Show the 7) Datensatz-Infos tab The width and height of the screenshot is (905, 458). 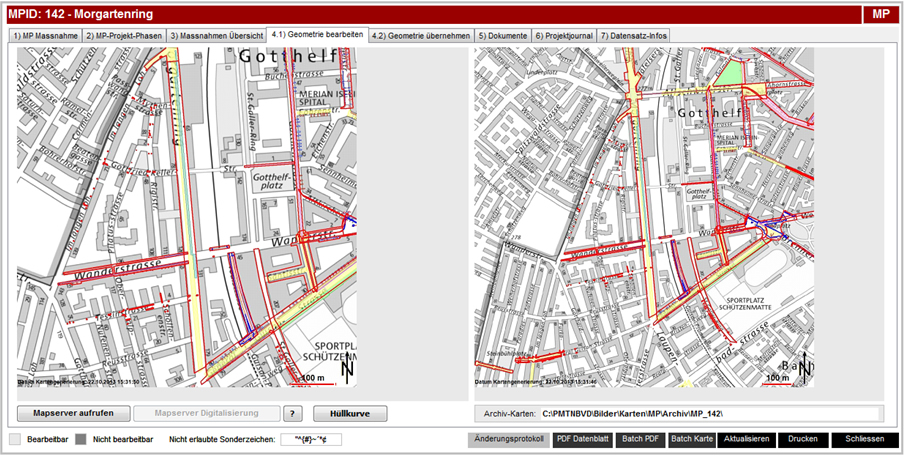634,36
